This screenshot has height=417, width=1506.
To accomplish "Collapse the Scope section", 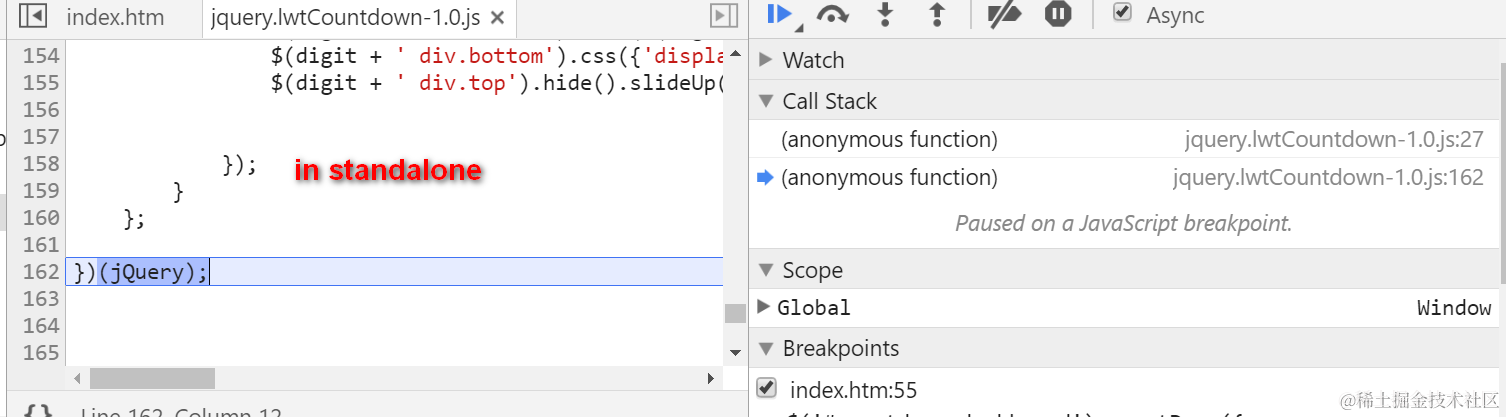I will click(766, 270).
